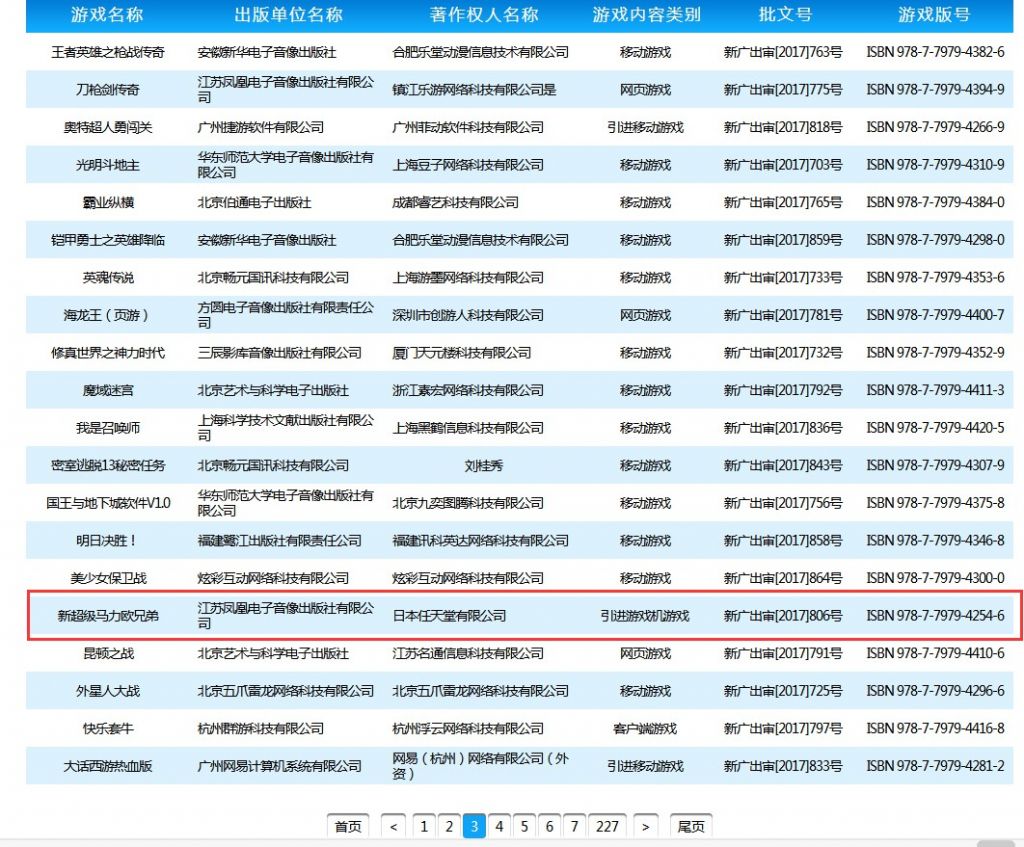The width and height of the screenshot is (1024, 847).
Task: Select game name 密室逃脱13秘密任务
Action: point(108,466)
